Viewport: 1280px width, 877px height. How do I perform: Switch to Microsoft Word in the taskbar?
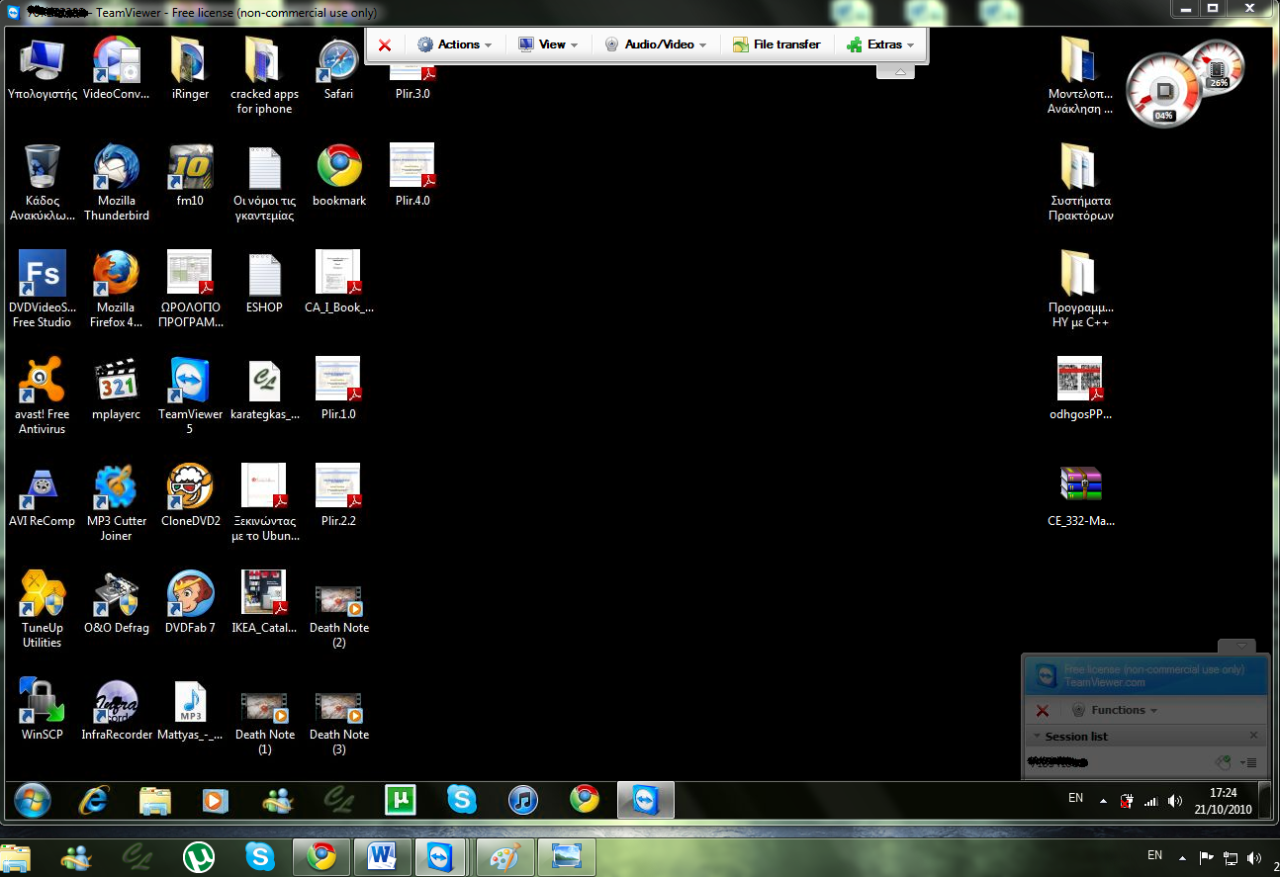point(382,857)
